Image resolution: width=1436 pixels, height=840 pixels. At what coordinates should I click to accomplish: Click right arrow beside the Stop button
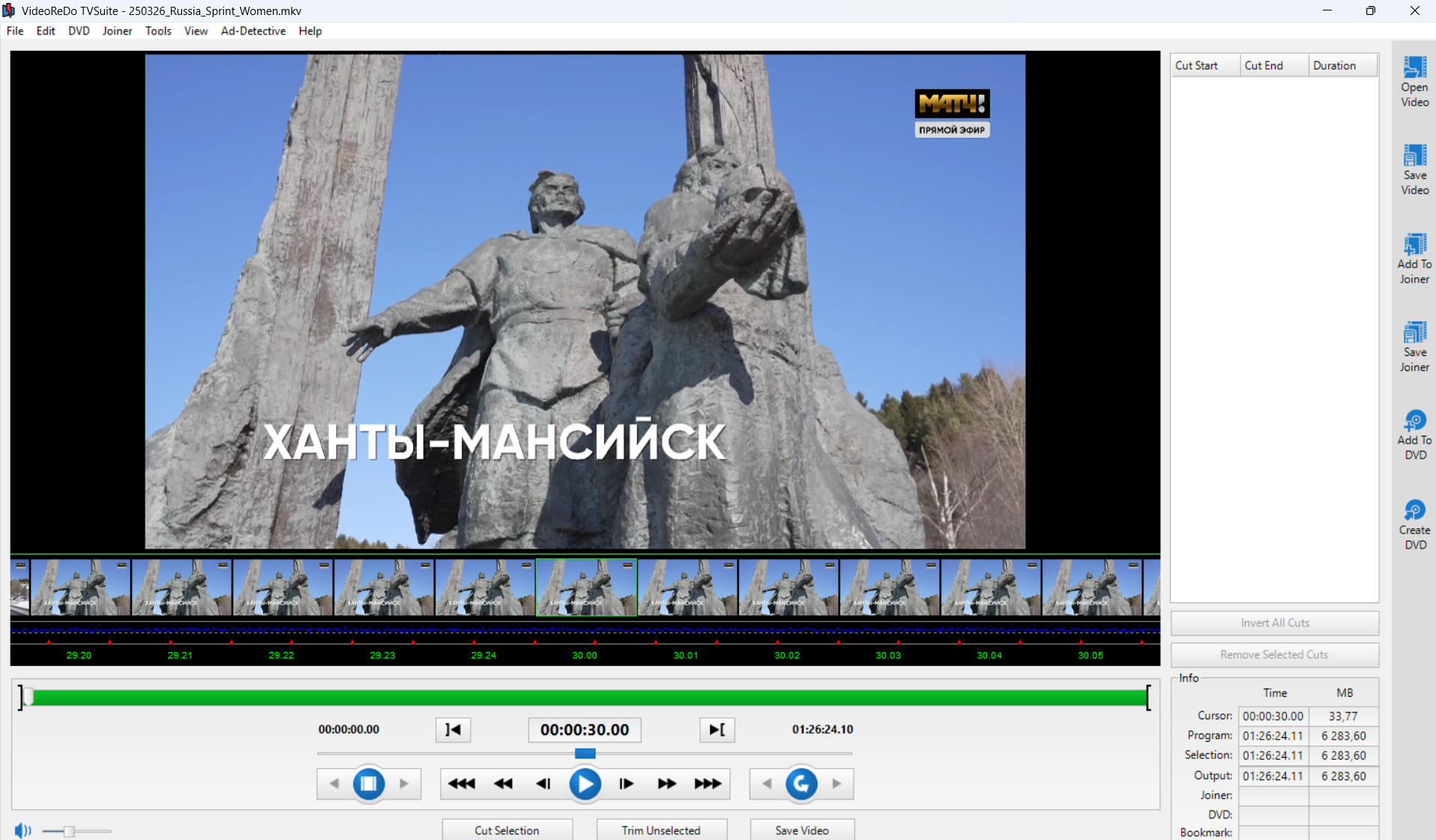point(404,784)
